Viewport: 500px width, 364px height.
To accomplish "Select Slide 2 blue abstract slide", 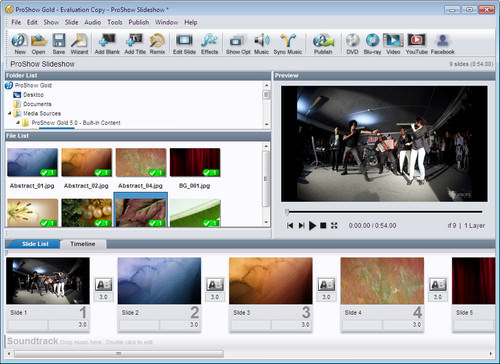I will pyautogui.click(x=159, y=281).
